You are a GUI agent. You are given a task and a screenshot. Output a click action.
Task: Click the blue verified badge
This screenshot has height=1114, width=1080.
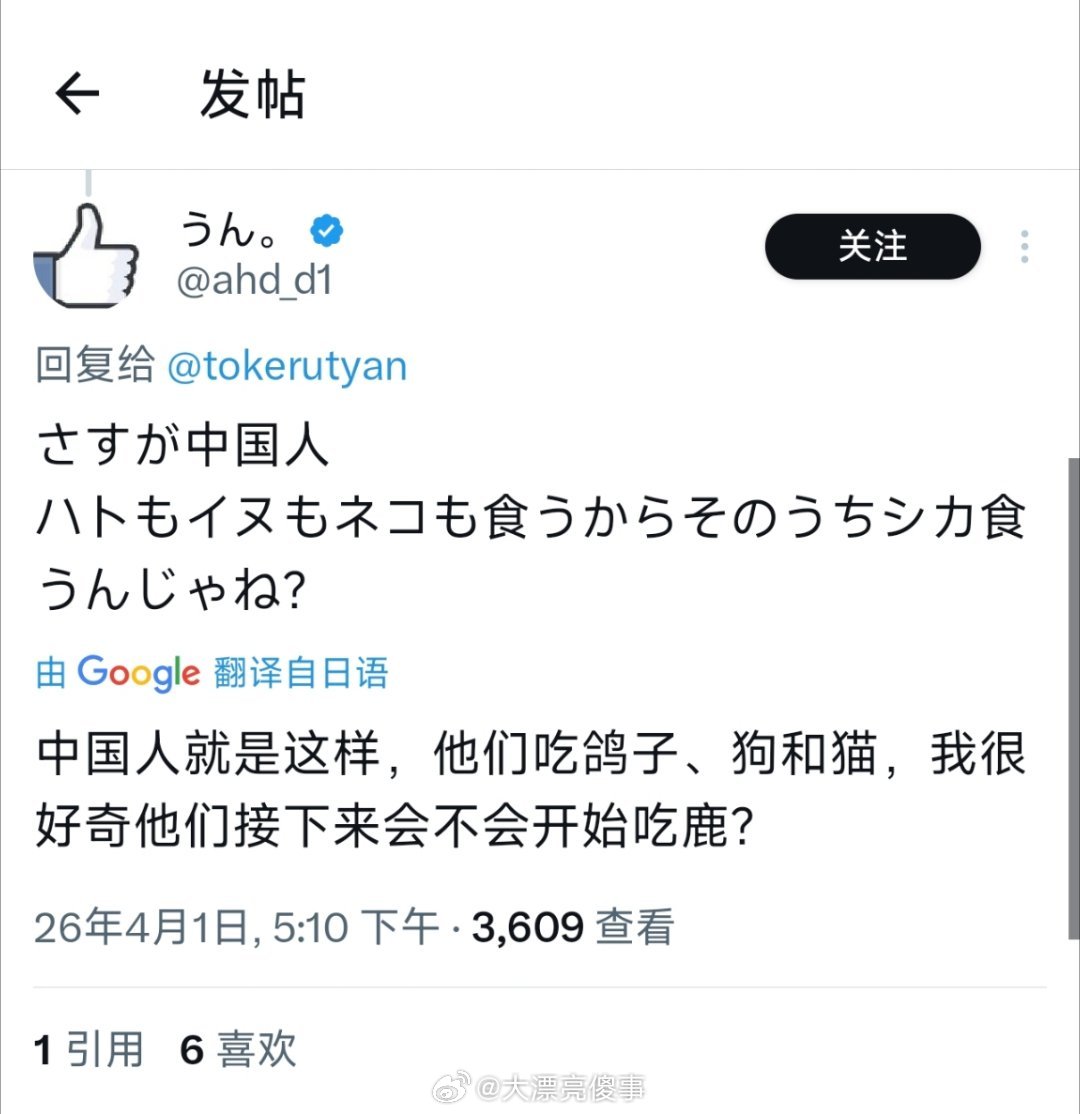tap(326, 230)
